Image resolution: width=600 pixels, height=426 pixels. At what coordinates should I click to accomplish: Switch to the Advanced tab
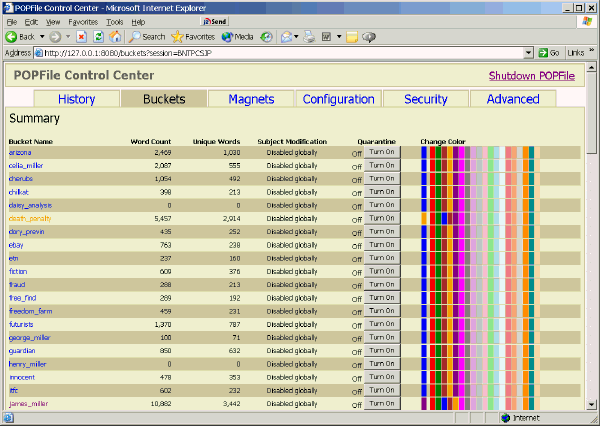513,99
